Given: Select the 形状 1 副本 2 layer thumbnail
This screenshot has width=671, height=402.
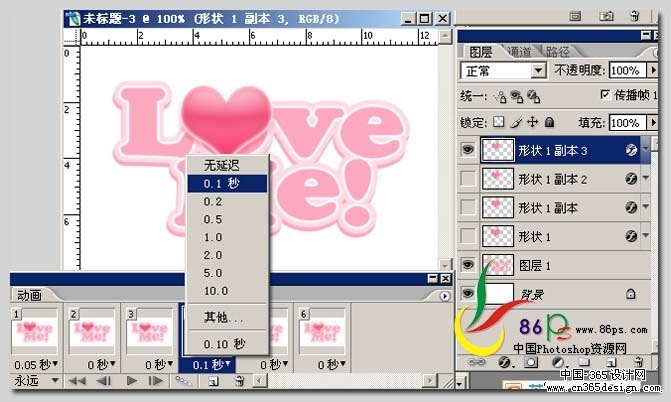Looking at the screenshot, I should [498, 179].
